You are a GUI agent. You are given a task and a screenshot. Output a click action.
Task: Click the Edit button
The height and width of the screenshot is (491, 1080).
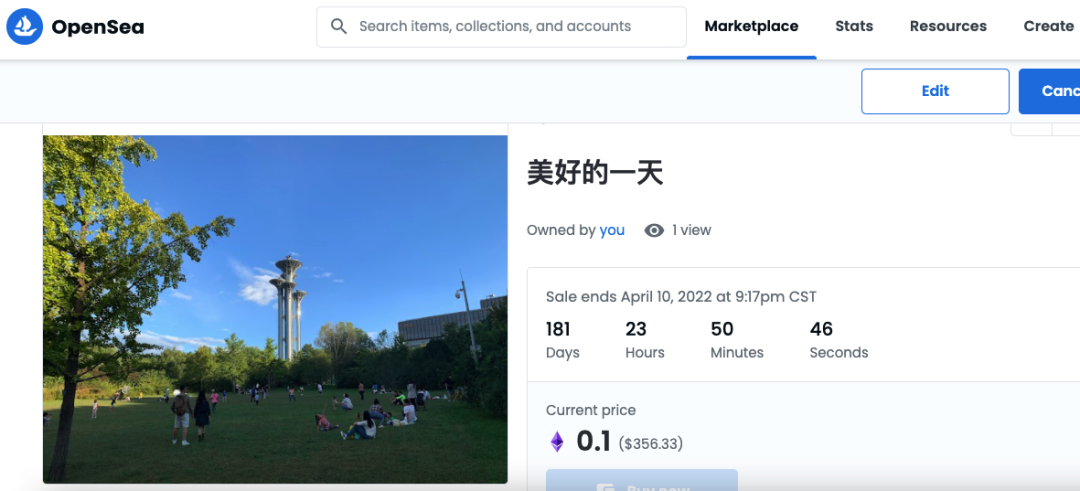point(935,91)
